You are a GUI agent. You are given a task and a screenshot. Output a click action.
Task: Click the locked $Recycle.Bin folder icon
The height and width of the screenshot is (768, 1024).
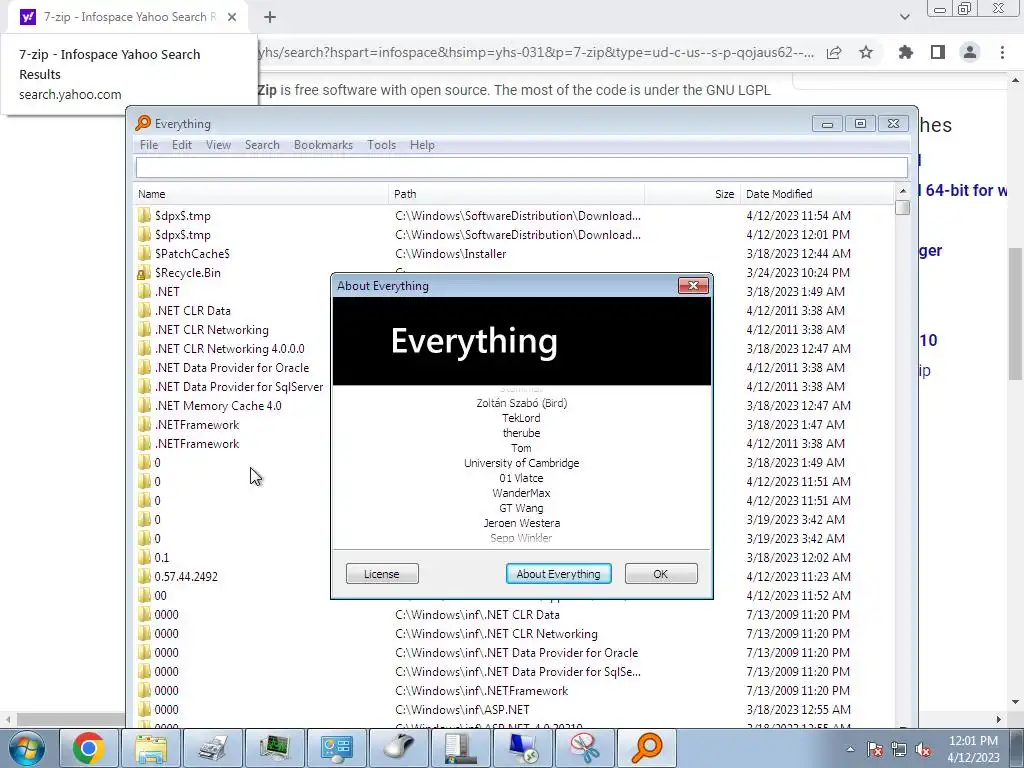[144, 272]
